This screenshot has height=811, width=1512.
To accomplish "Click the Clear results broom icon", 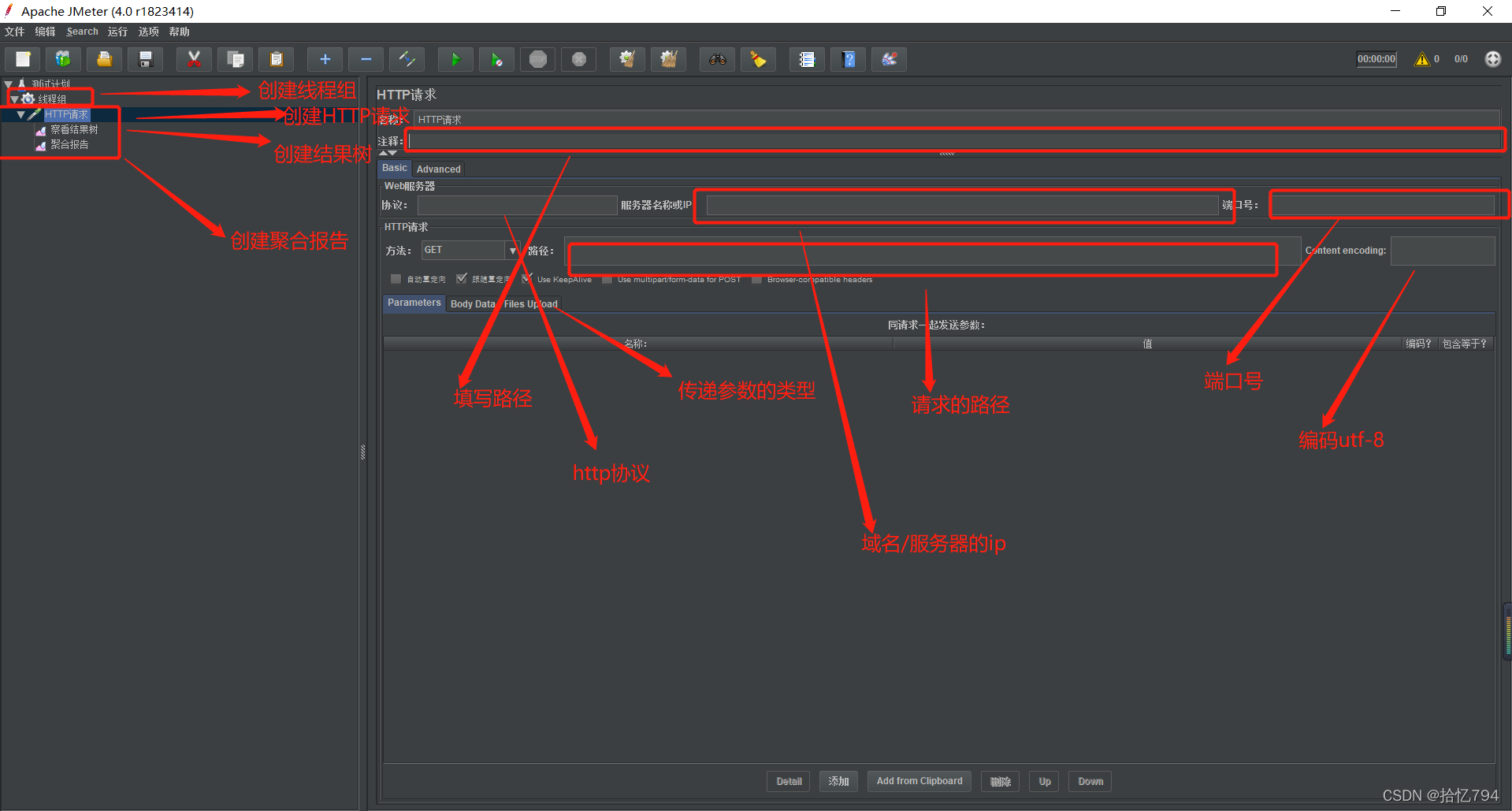I will click(x=627, y=59).
